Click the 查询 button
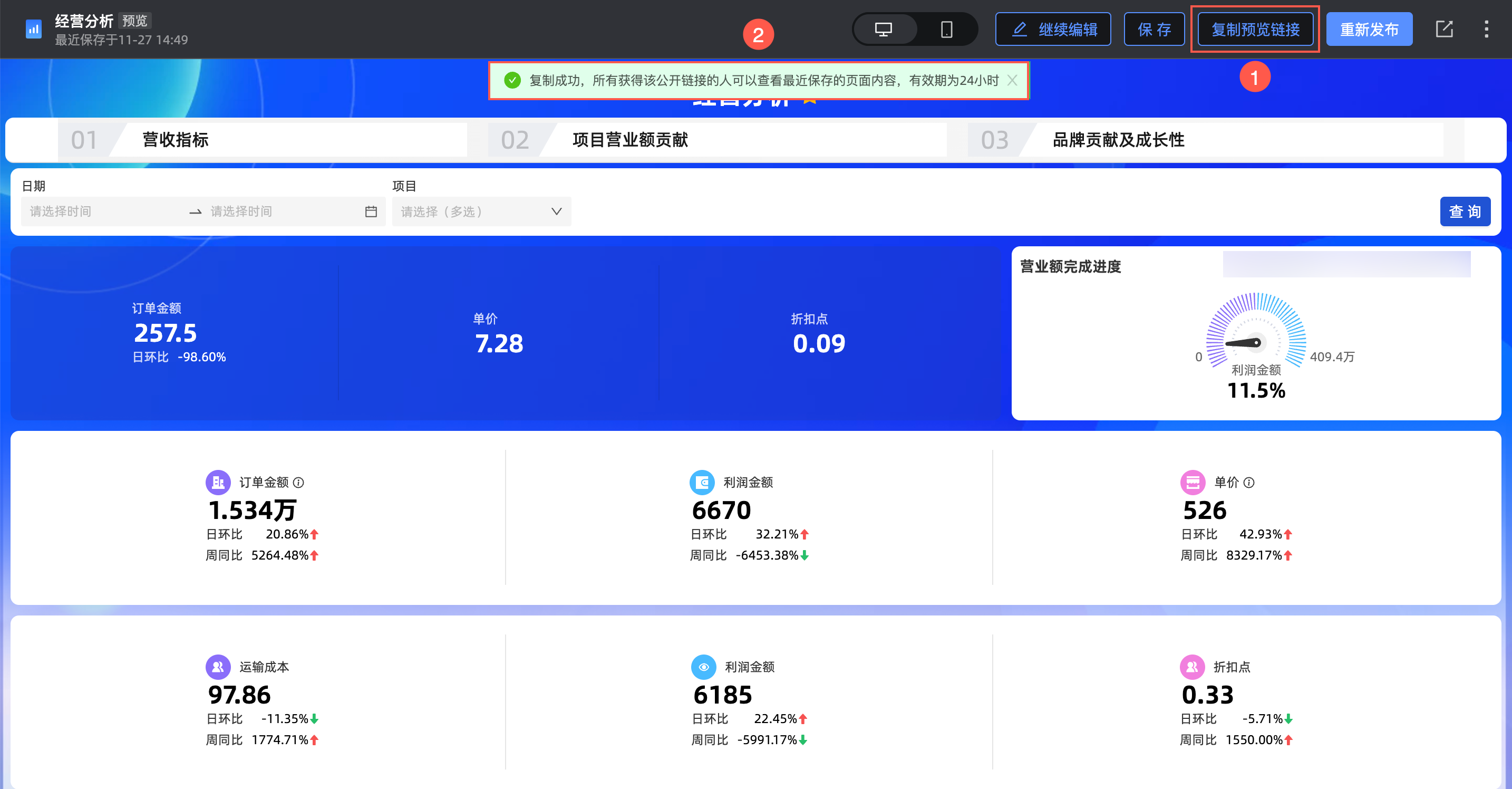 pyautogui.click(x=1465, y=211)
